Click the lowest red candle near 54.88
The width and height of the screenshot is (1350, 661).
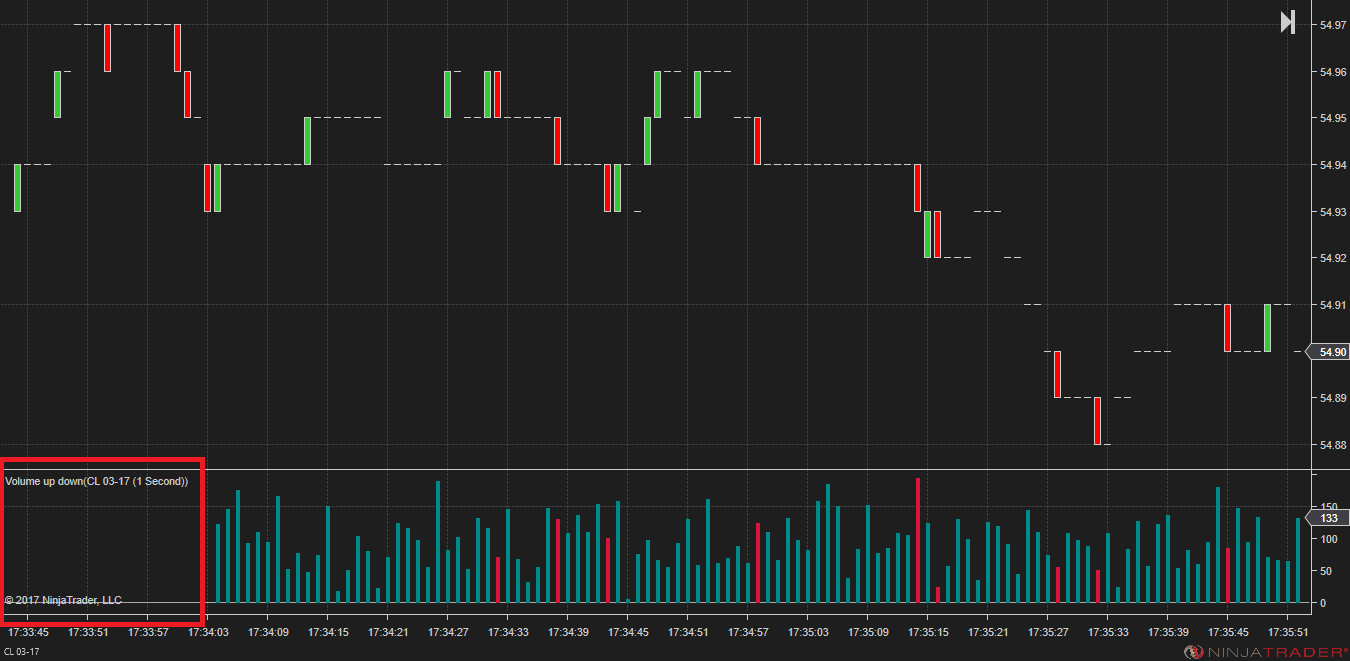(x=1097, y=421)
